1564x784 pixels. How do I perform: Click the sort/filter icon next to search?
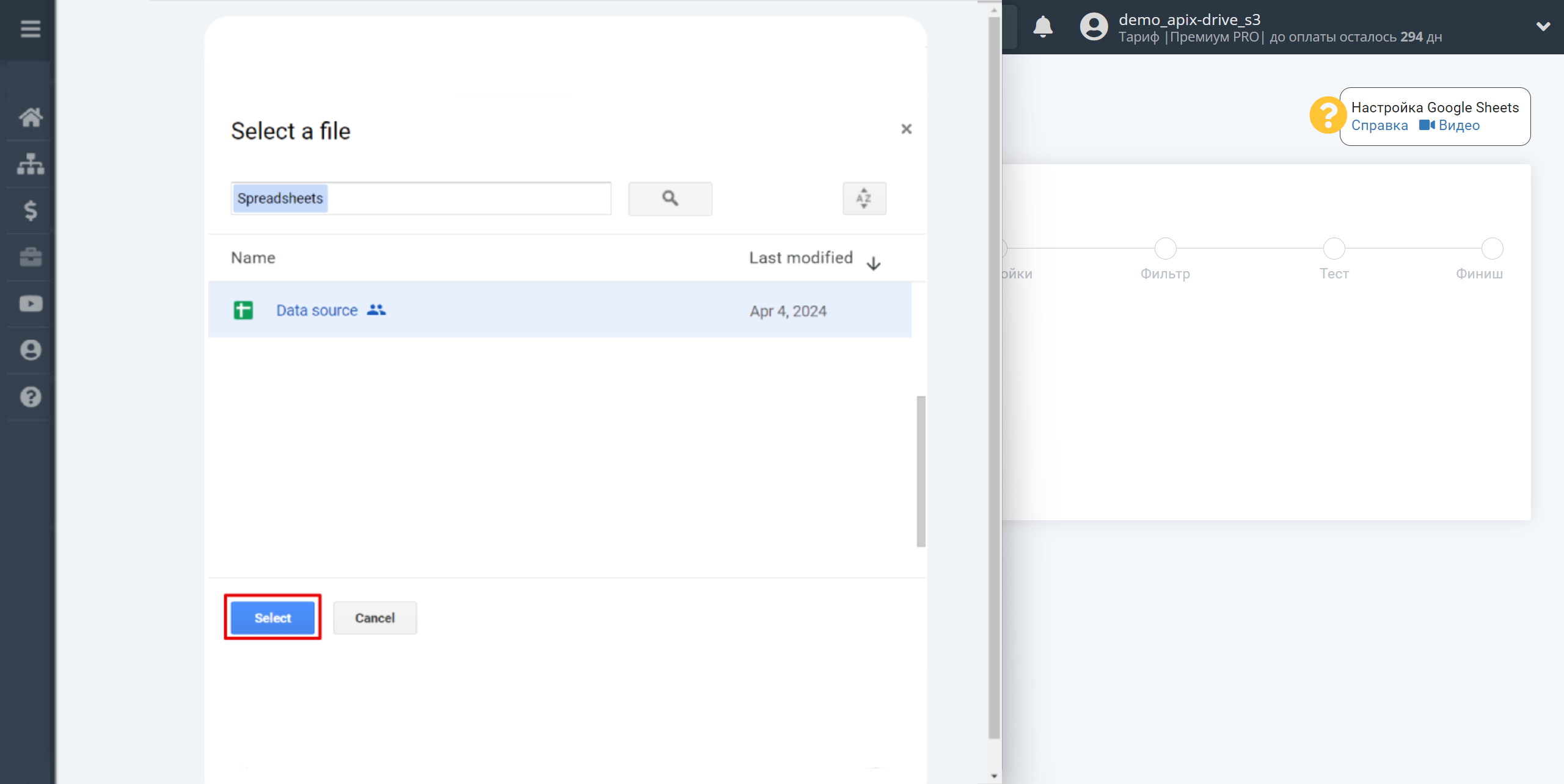point(863,198)
